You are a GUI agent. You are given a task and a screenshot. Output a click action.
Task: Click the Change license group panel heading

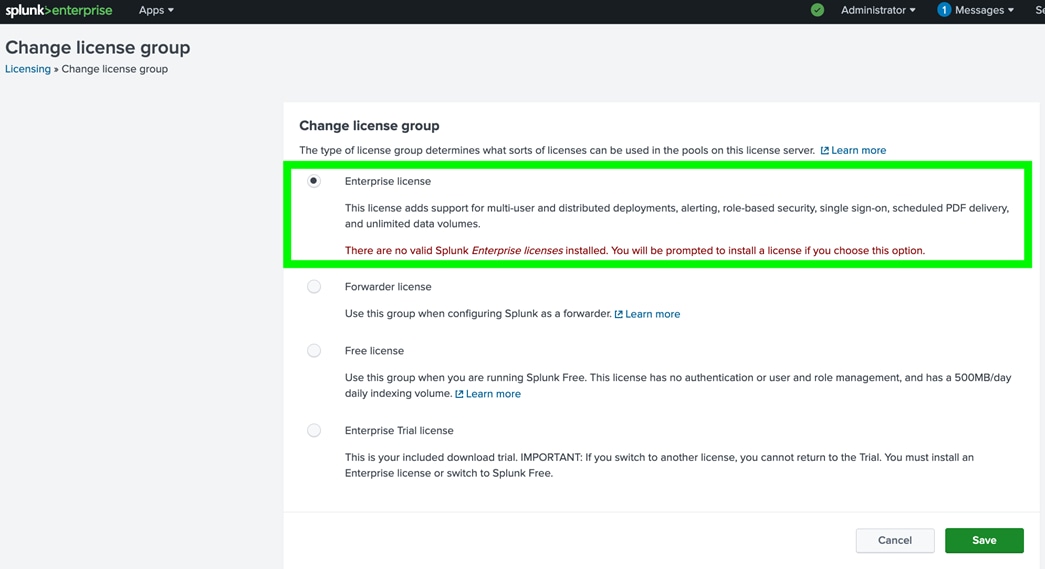[369, 126]
